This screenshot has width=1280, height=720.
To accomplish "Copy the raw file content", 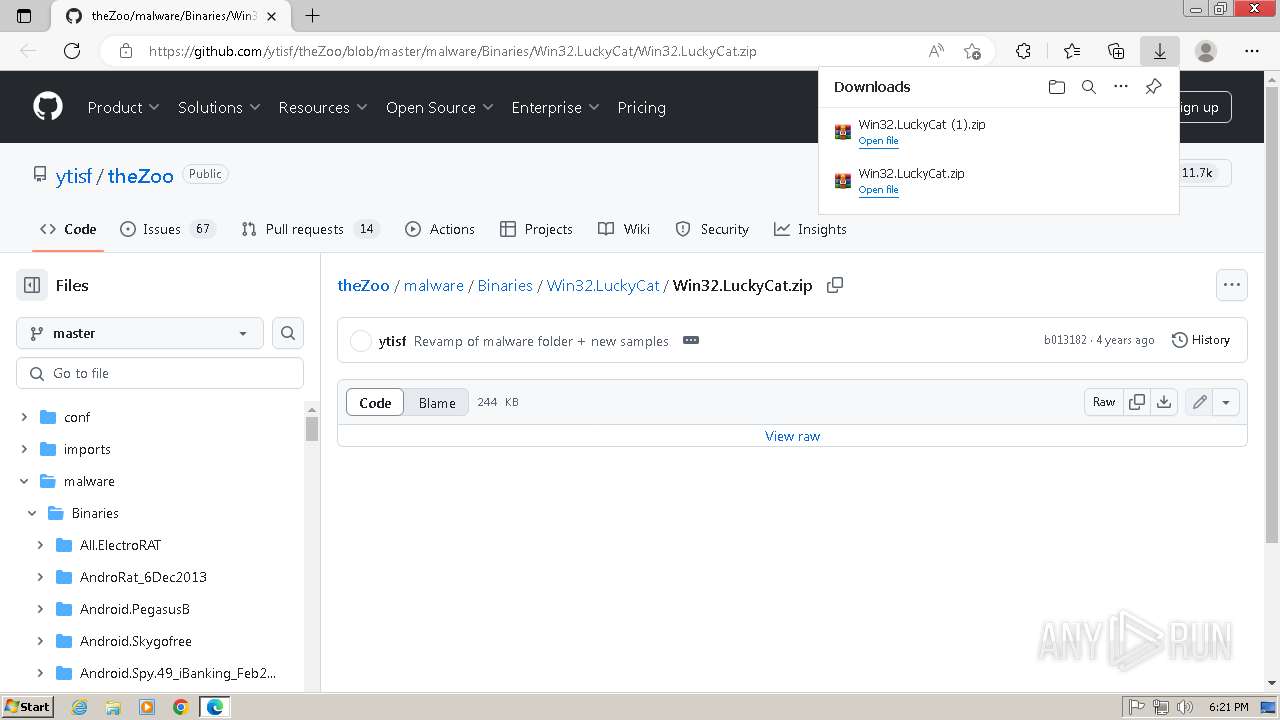I will click(1137, 402).
